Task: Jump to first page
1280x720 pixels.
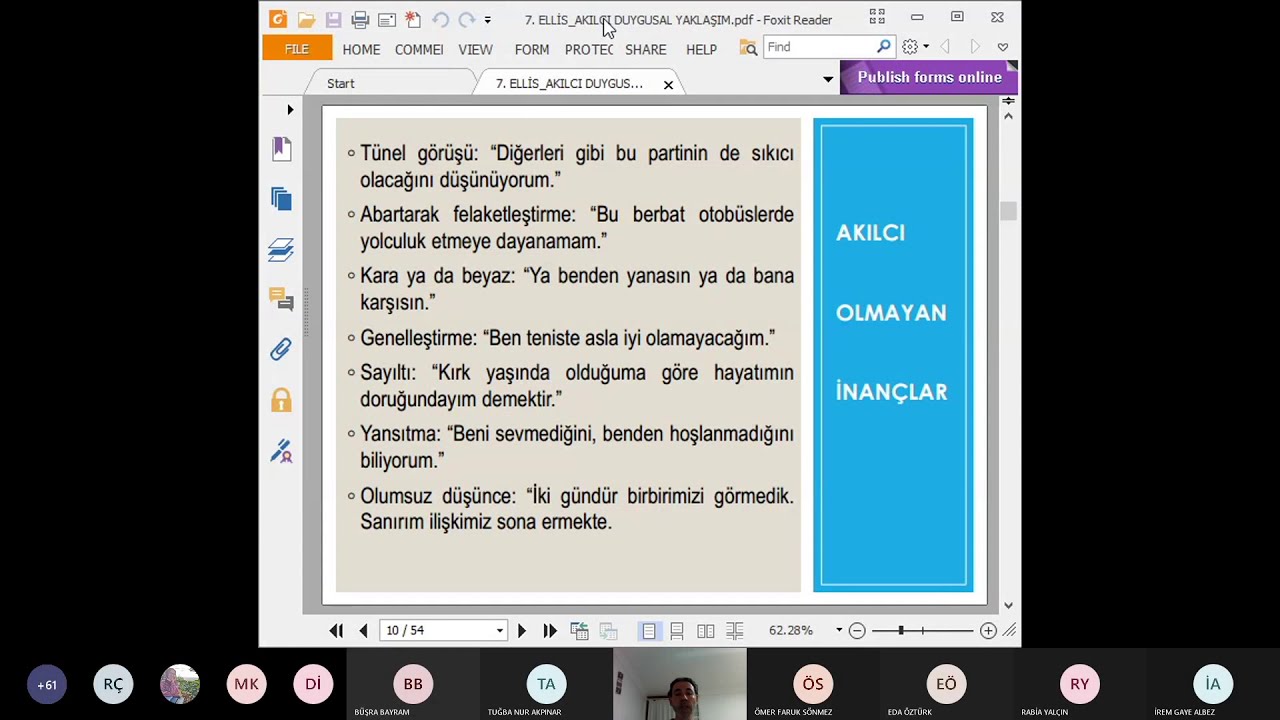Action: coord(336,630)
